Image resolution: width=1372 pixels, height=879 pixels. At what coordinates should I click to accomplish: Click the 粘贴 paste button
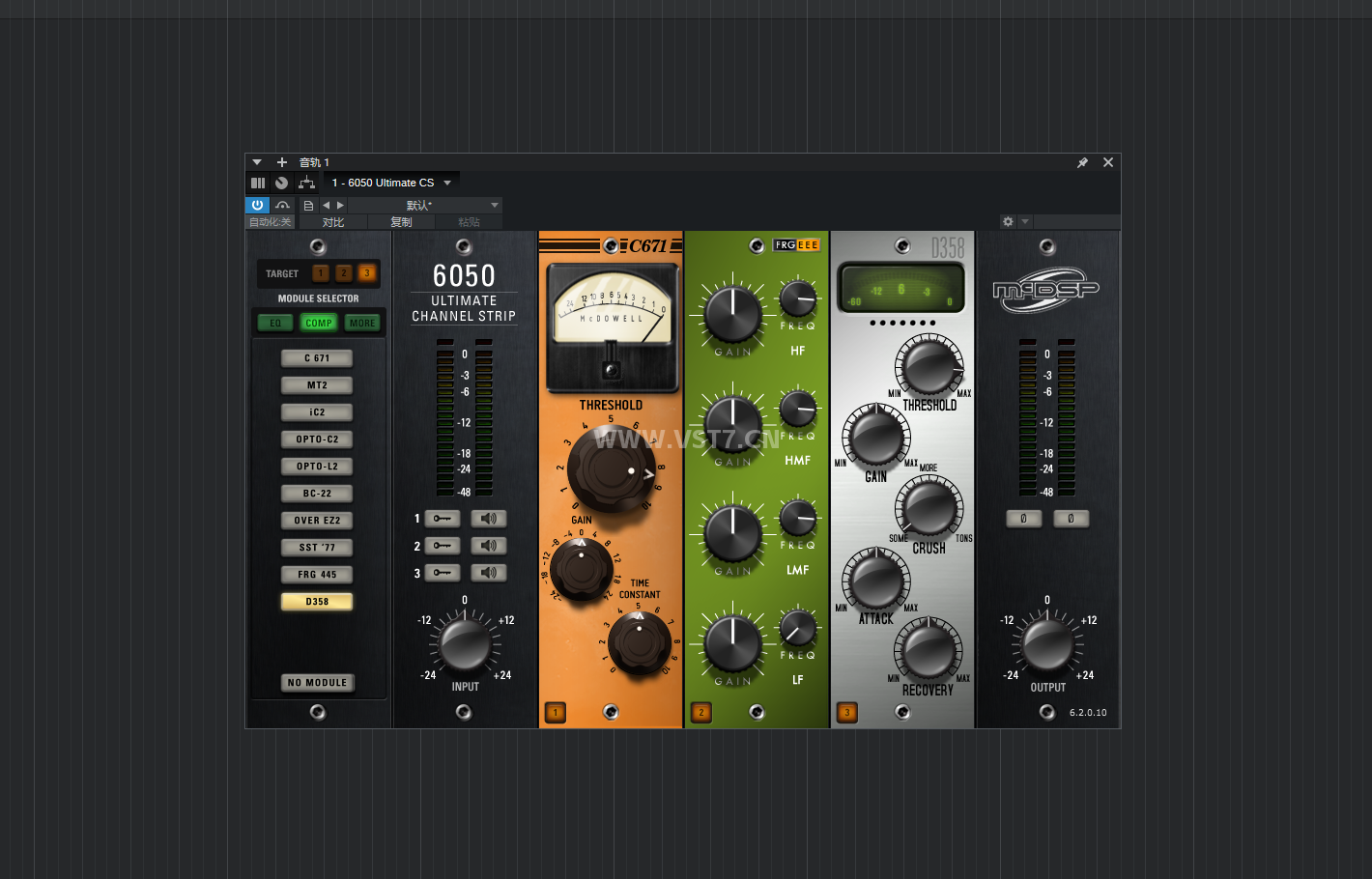[x=469, y=222]
